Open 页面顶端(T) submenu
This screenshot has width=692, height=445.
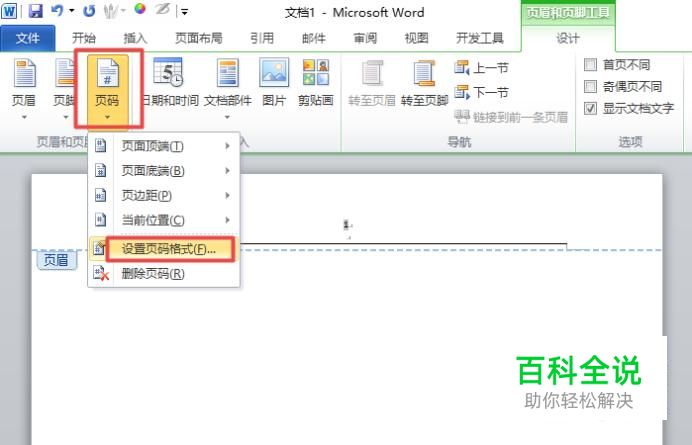(164, 146)
